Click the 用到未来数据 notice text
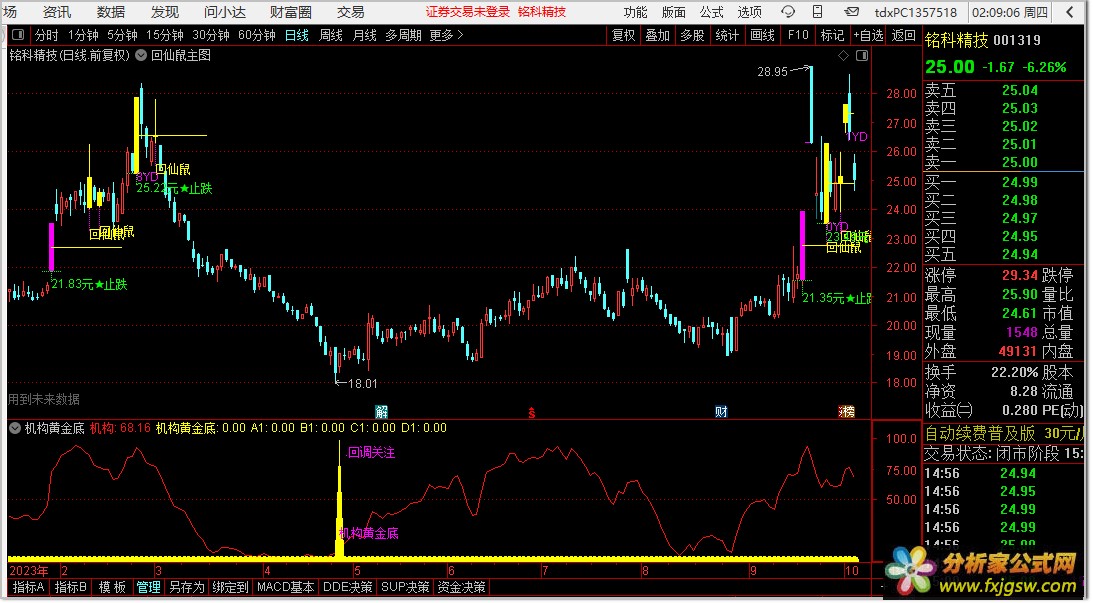This screenshot has height=603, width=1093. tap(44, 399)
